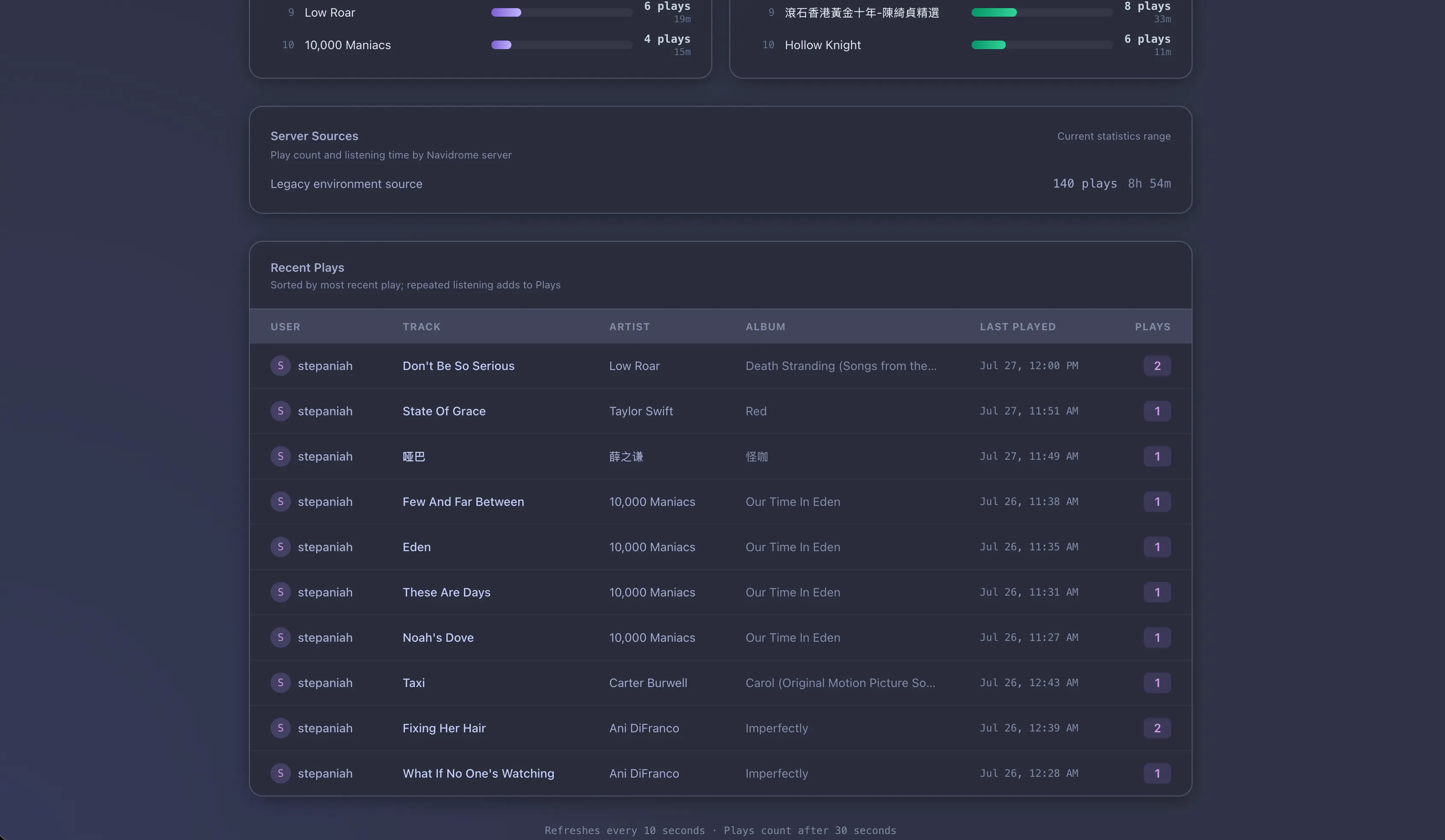Viewport: 1445px width, 840px height.
Task: Click the Our Time In Eden album for These Are Days
Action: pos(793,592)
